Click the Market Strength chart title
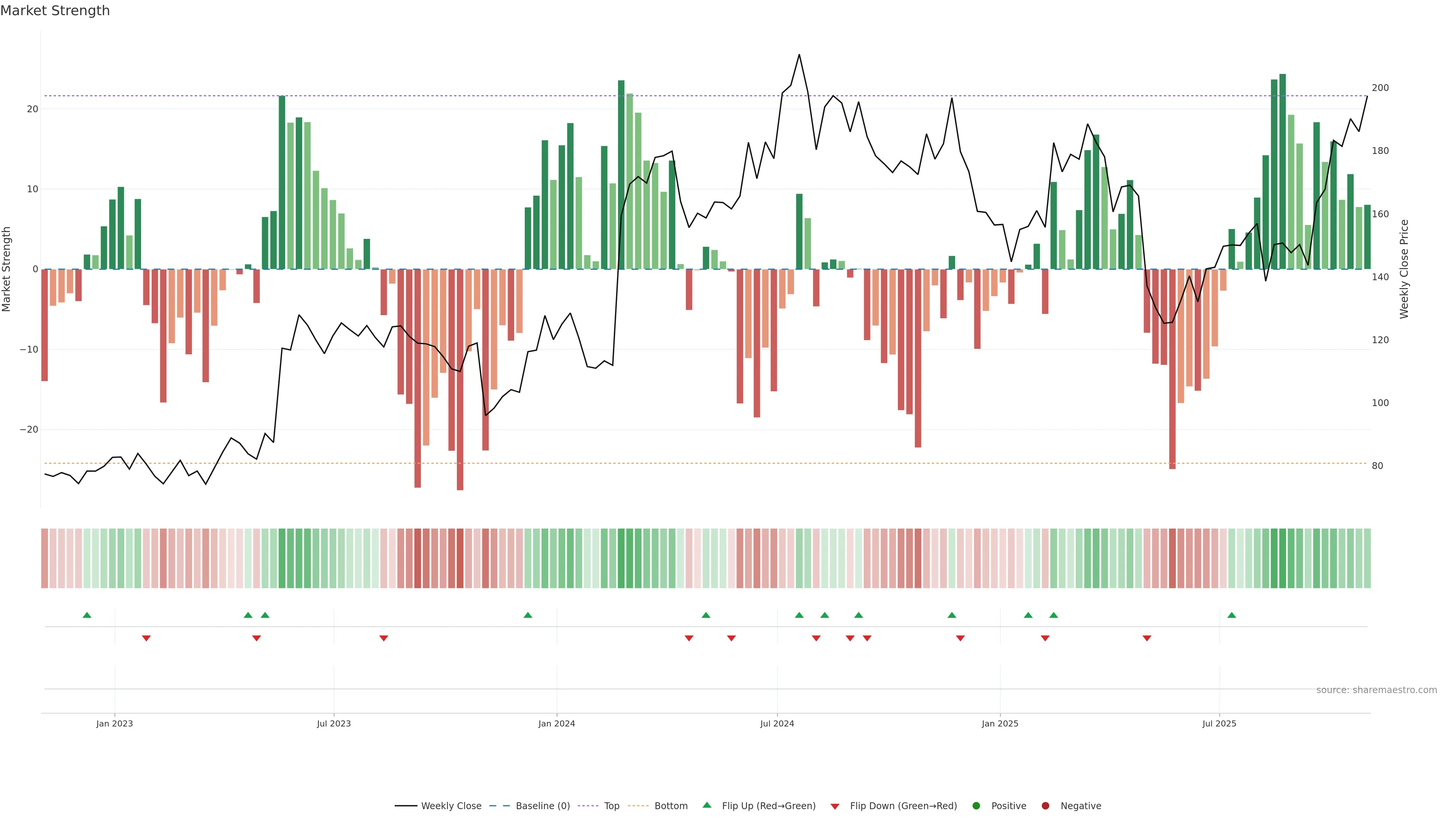This screenshot has width=1456, height=819. tap(55, 11)
